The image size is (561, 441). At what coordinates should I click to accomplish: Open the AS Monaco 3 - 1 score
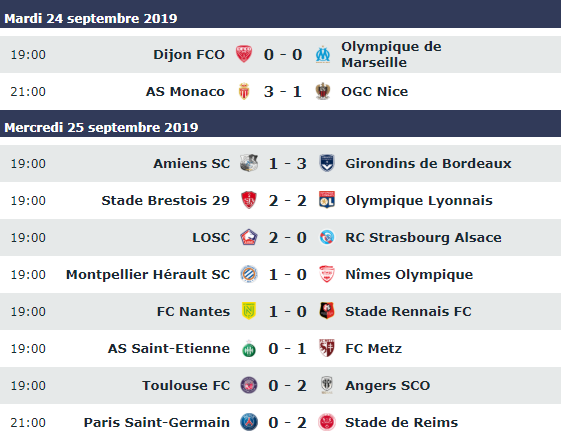tap(283, 92)
